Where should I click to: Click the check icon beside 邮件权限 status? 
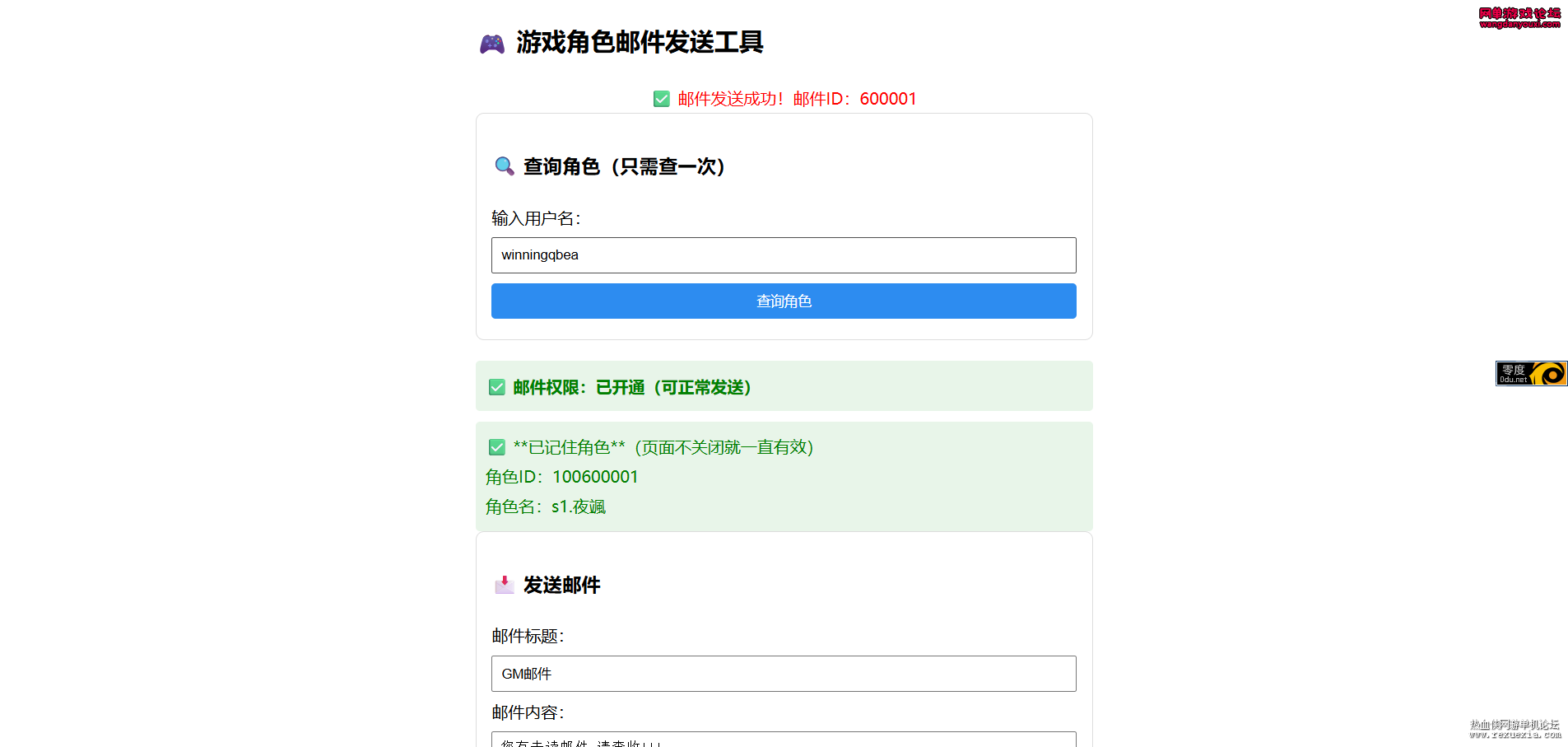pos(497,387)
